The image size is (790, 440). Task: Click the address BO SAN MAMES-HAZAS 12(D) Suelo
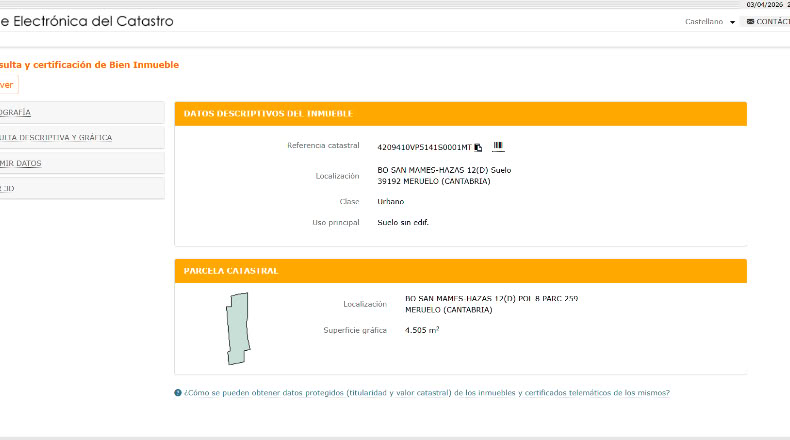coord(444,170)
